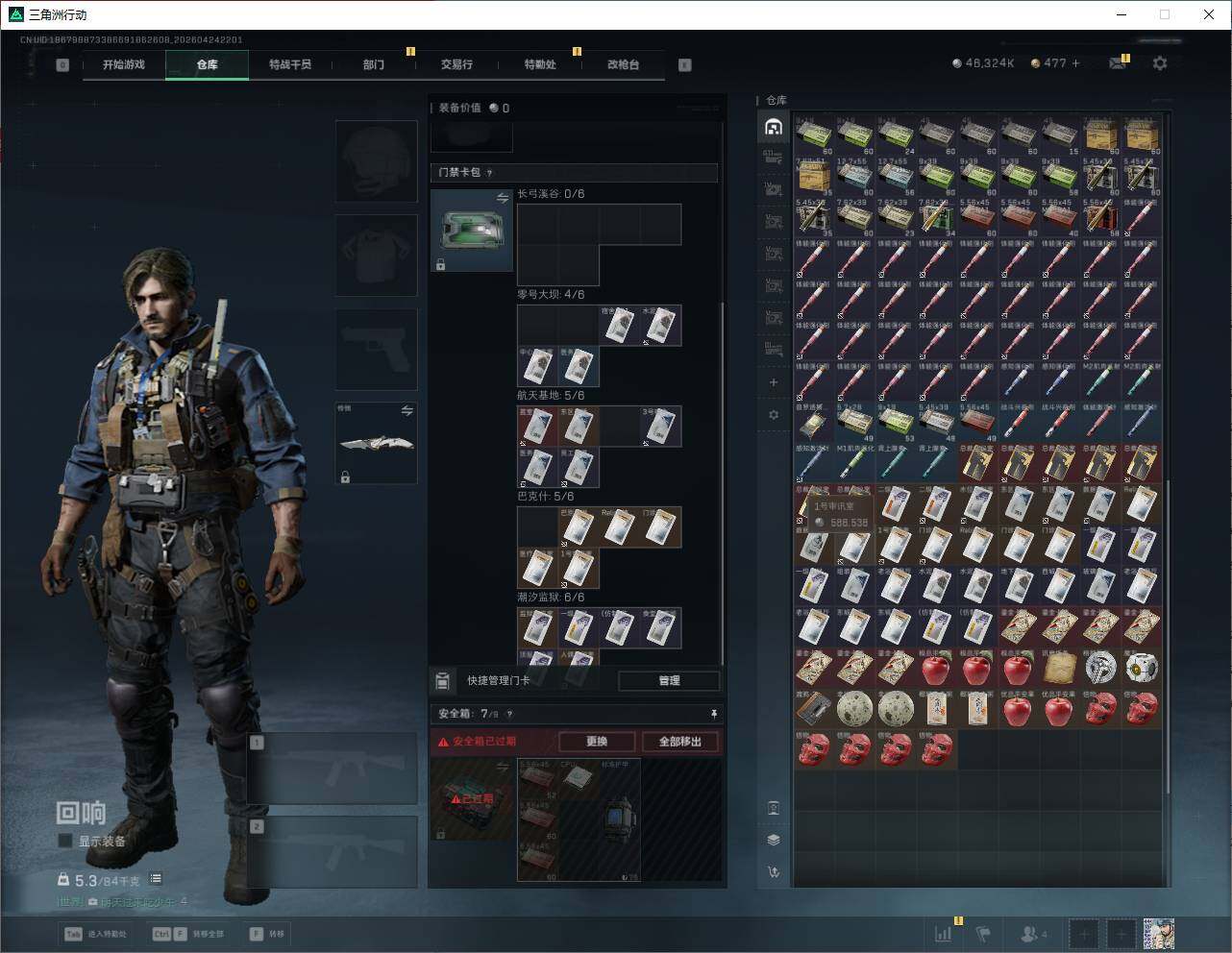
Task: Click the 全部移出 button
Action: coord(679,742)
